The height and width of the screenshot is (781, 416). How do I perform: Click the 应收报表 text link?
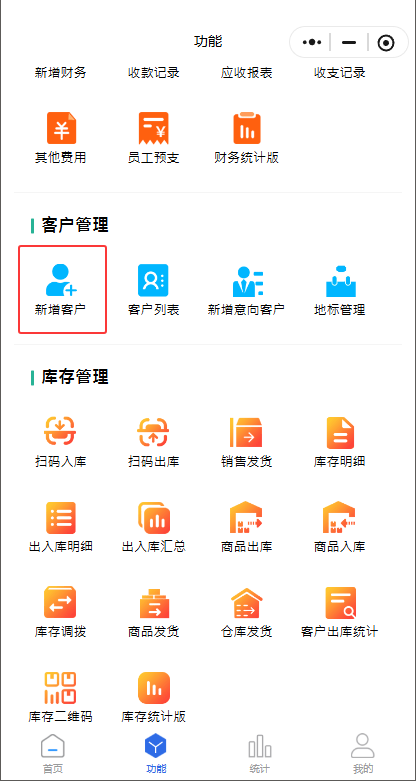point(247,73)
